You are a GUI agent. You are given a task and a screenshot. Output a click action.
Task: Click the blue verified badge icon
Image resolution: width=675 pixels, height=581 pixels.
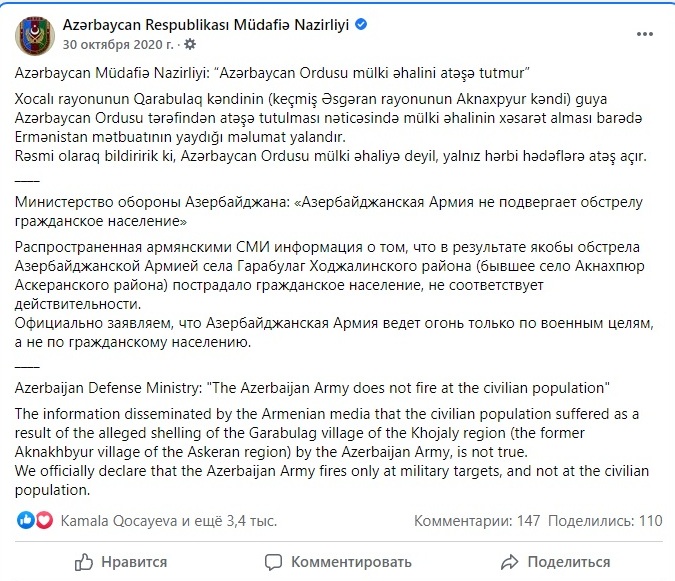pyautogui.click(x=361, y=25)
